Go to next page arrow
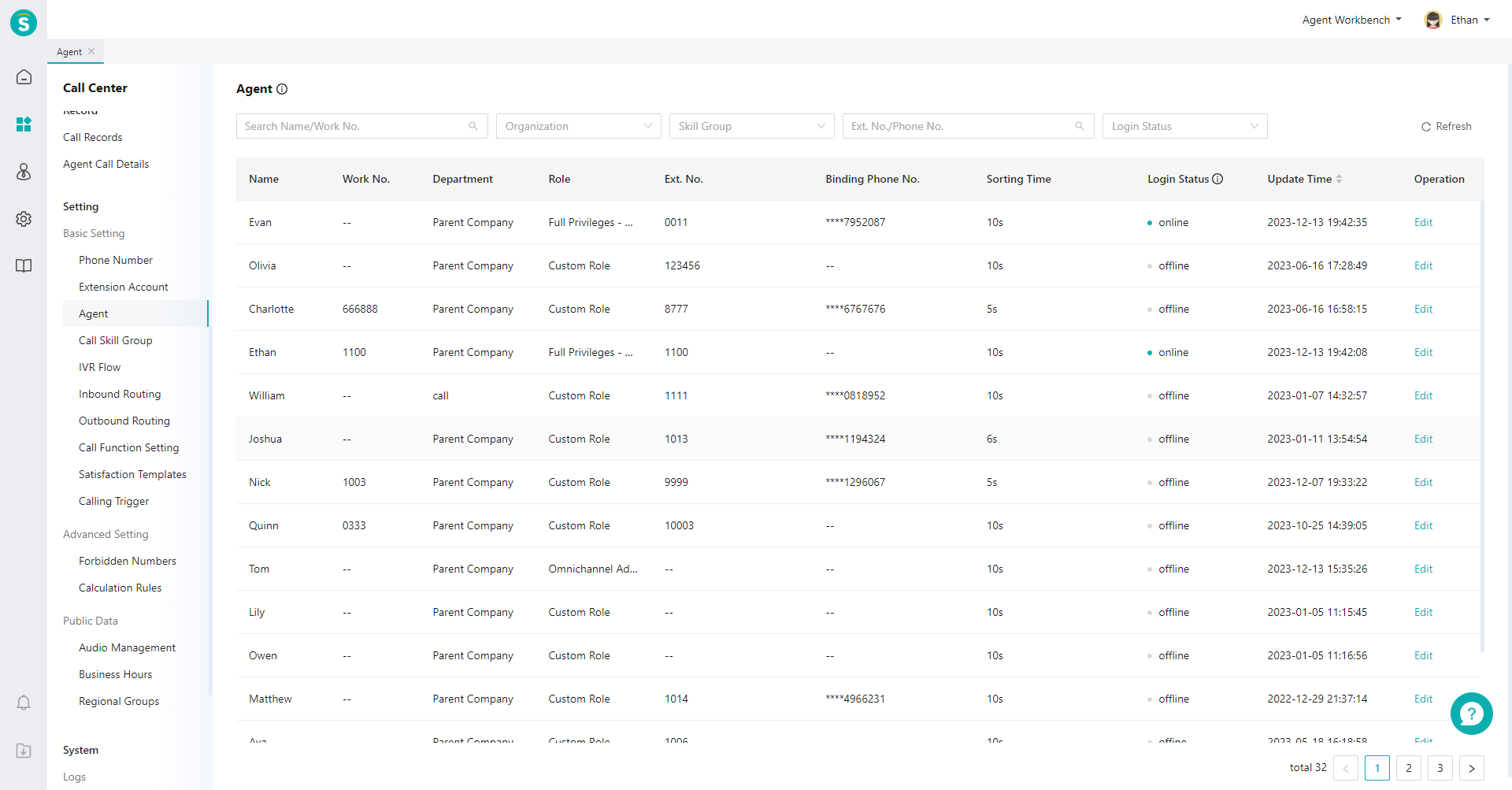Viewport: 1512px width, 790px height. pos(1472,768)
